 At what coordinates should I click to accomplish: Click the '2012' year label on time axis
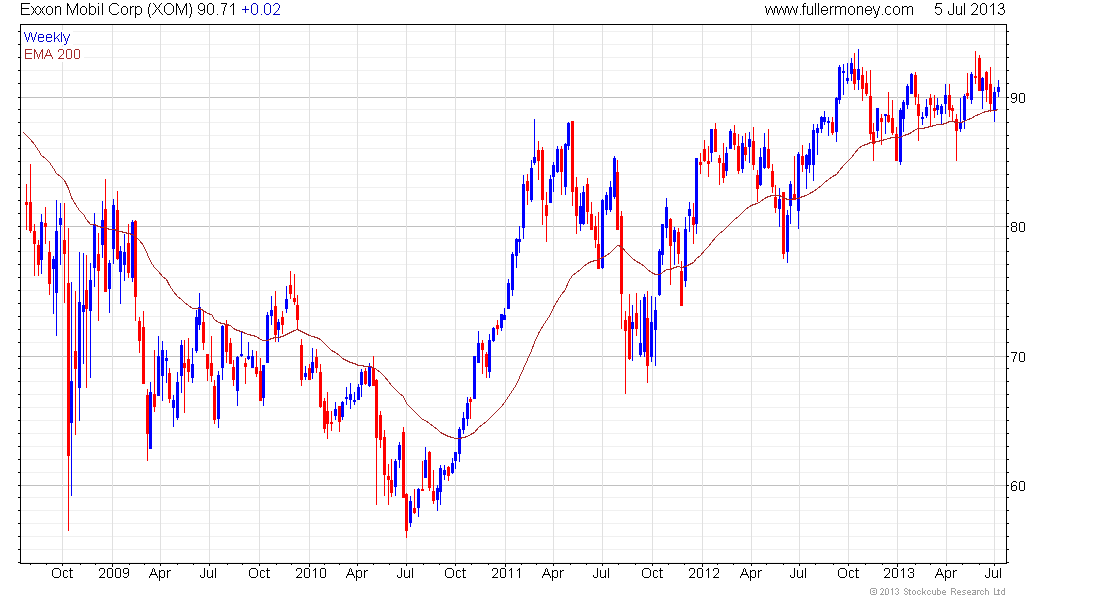(x=704, y=573)
